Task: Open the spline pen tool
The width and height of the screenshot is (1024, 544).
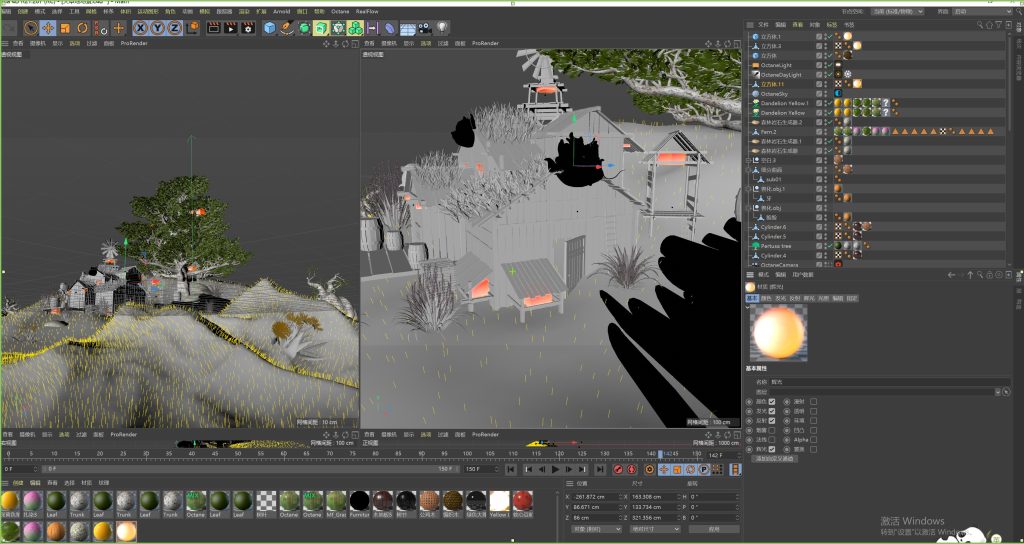Action: click(287, 28)
